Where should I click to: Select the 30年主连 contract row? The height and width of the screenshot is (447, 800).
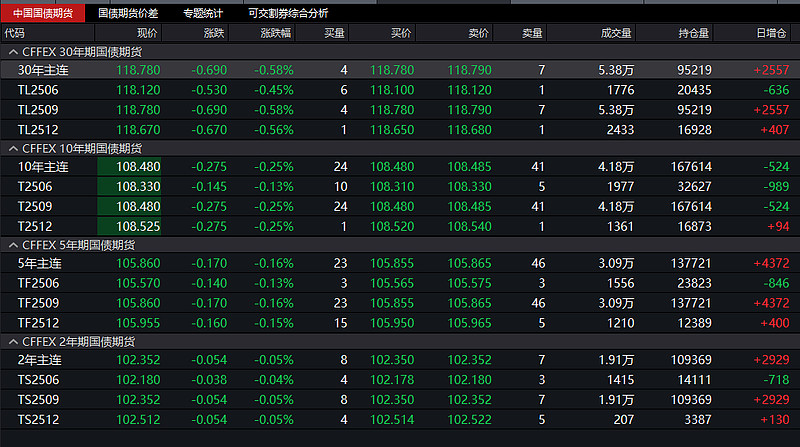pyautogui.click(x=400, y=70)
